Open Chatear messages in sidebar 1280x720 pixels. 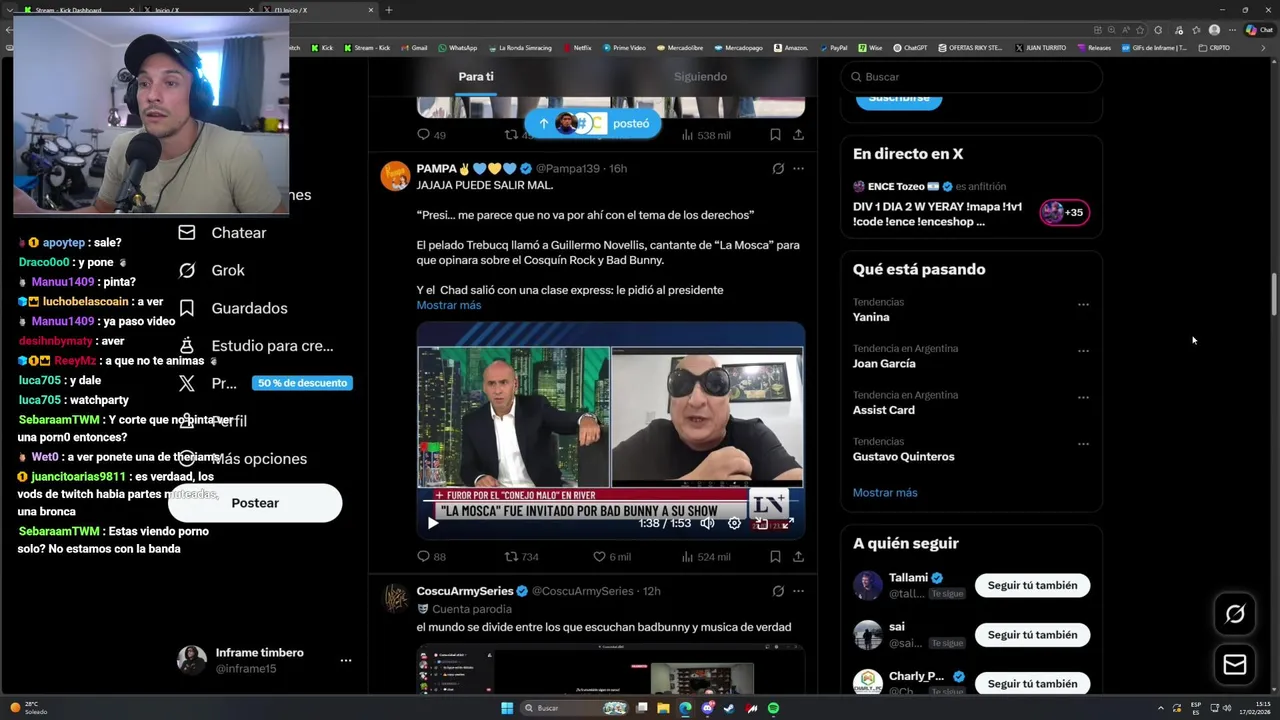pos(222,232)
